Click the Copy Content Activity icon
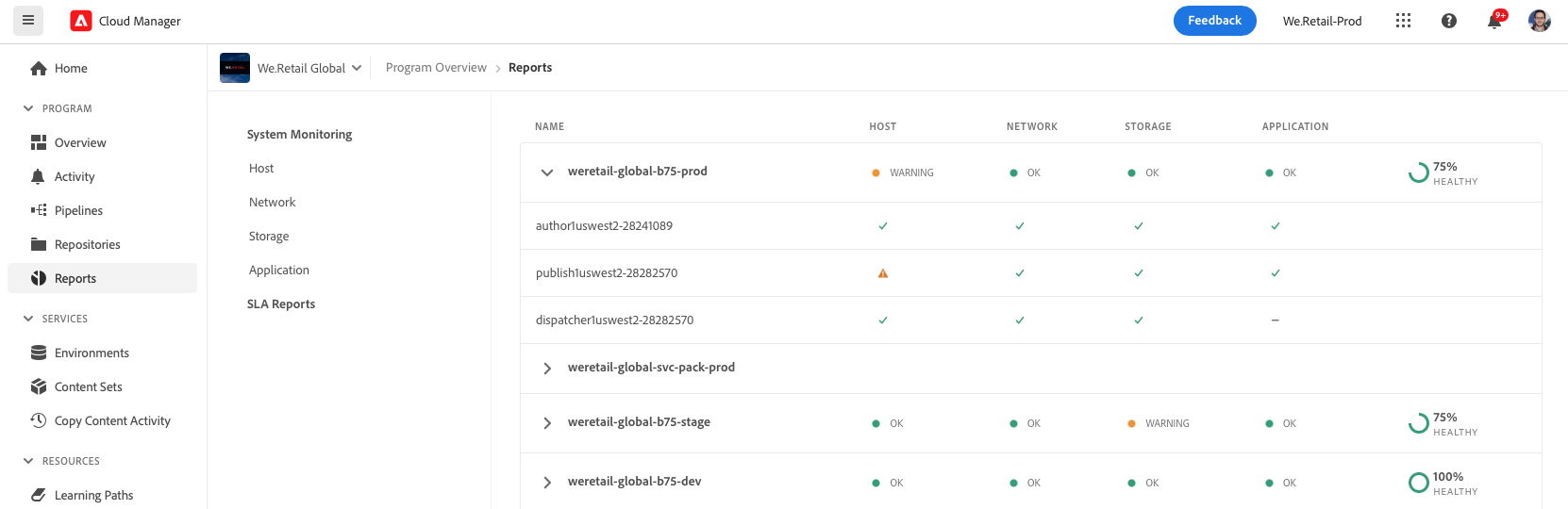 point(39,420)
